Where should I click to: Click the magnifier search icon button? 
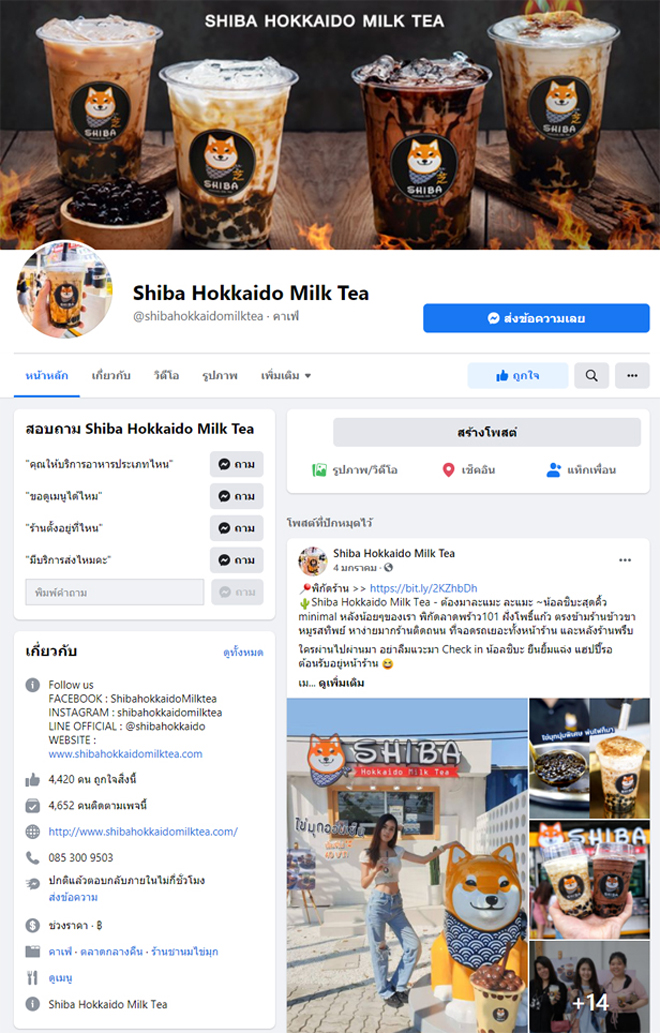click(x=591, y=376)
